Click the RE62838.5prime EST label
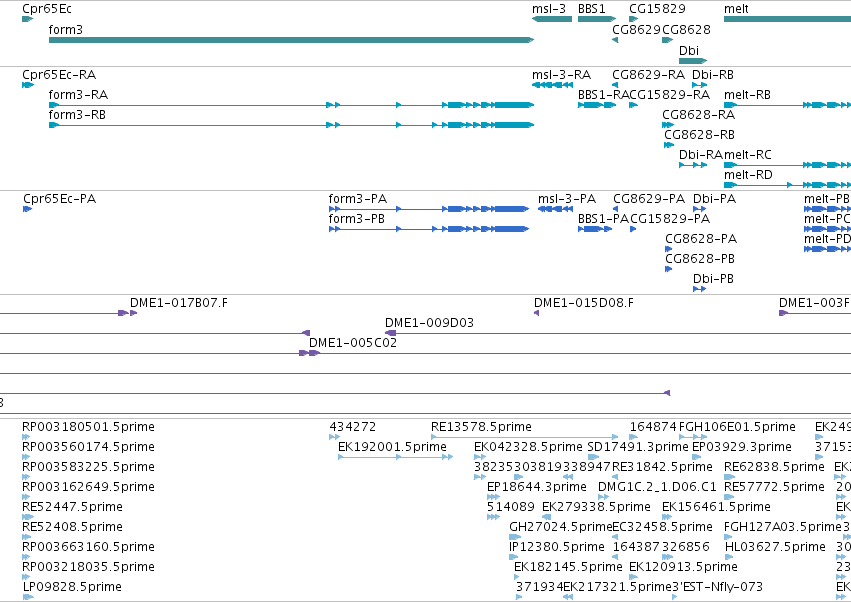 (x=774, y=467)
